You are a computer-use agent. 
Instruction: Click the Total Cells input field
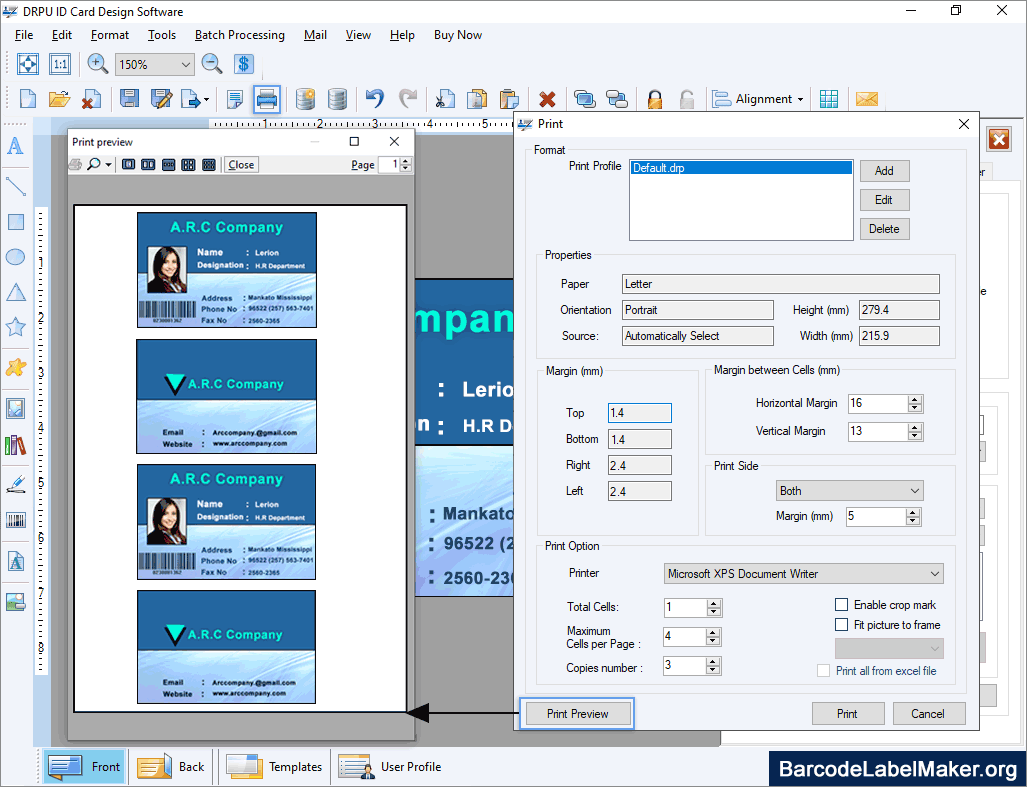[x=685, y=607]
